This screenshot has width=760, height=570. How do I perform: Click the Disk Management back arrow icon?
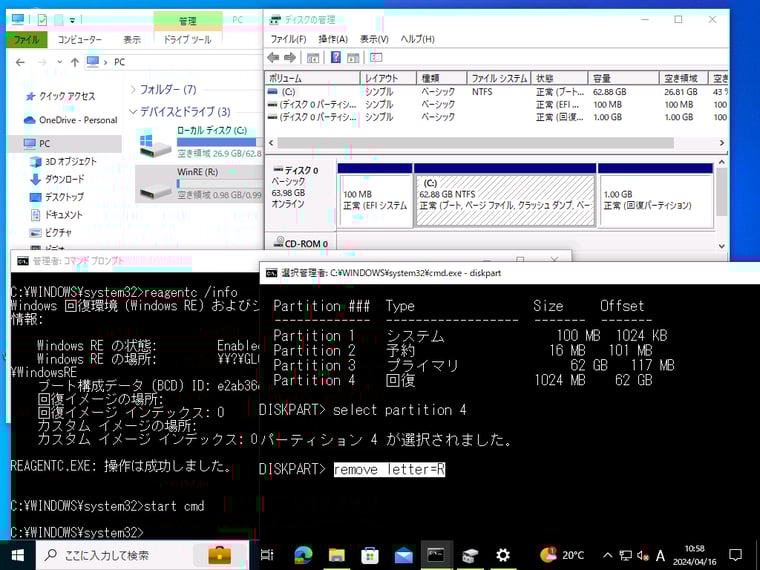273,58
